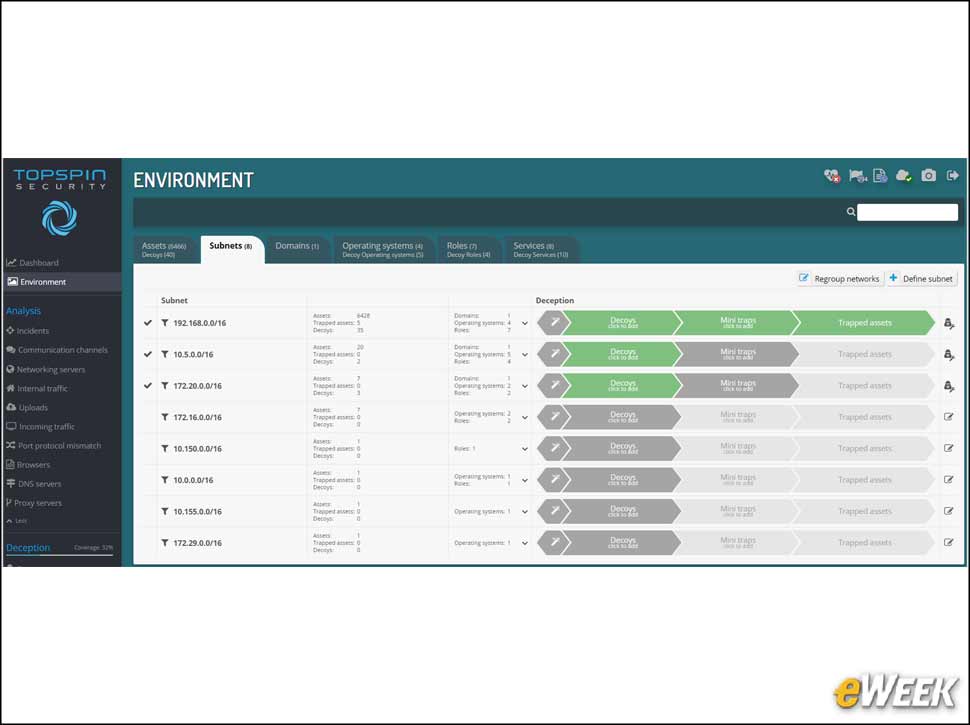The height and width of the screenshot is (725, 970).
Task: Expand details chevron for 172.29.0.0/16
Action: point(525,543)
